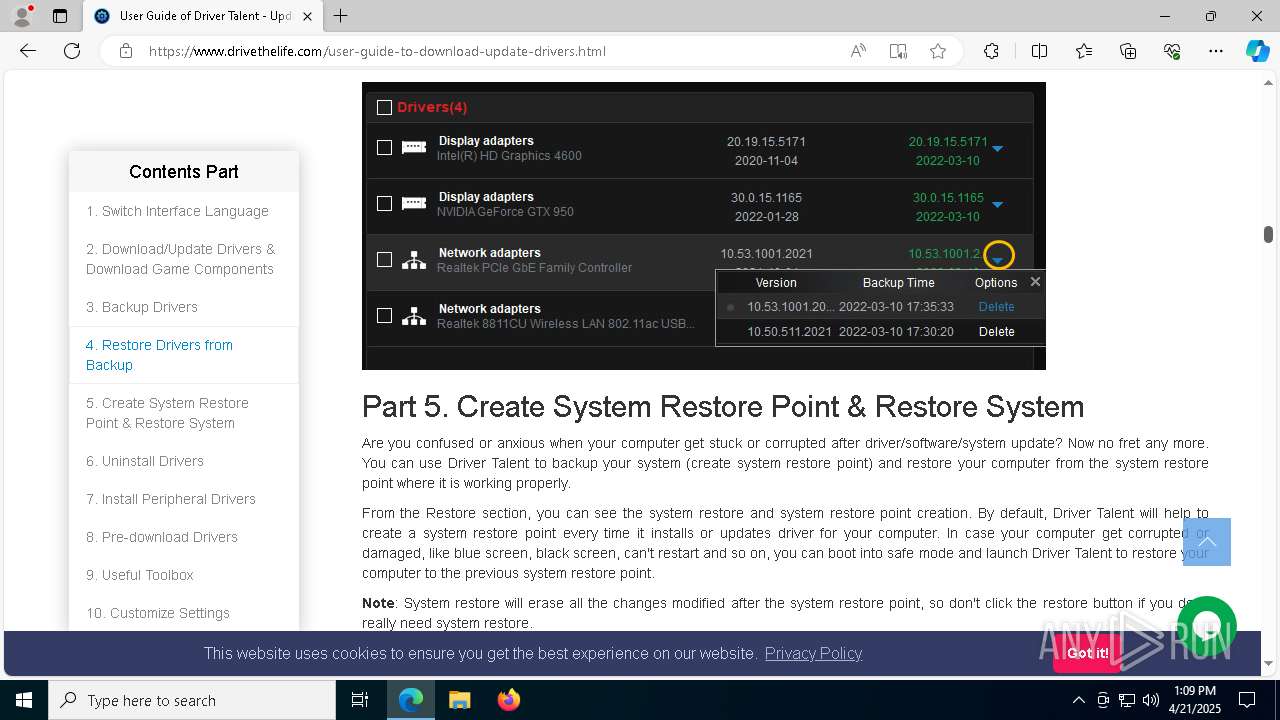Delete backup 10.53.1001.20 entry

coord(996,307)
